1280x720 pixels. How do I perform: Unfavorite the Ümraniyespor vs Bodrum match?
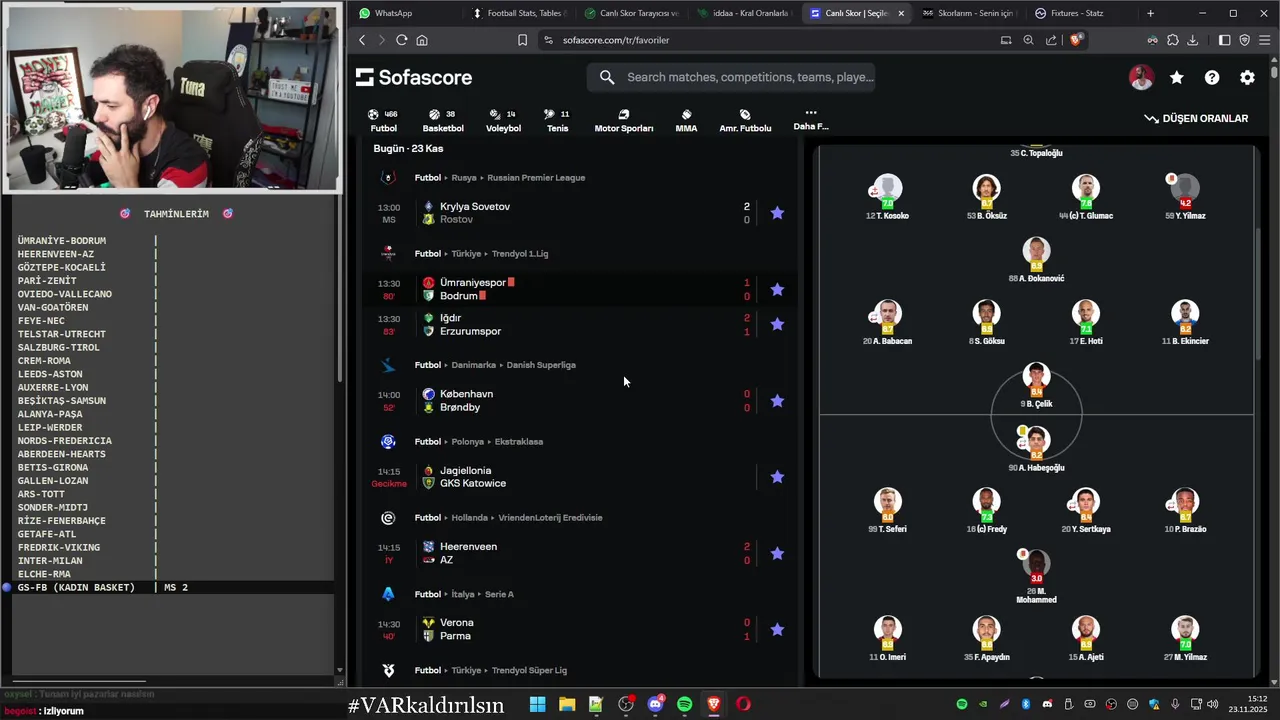click(x=777, y=290)
